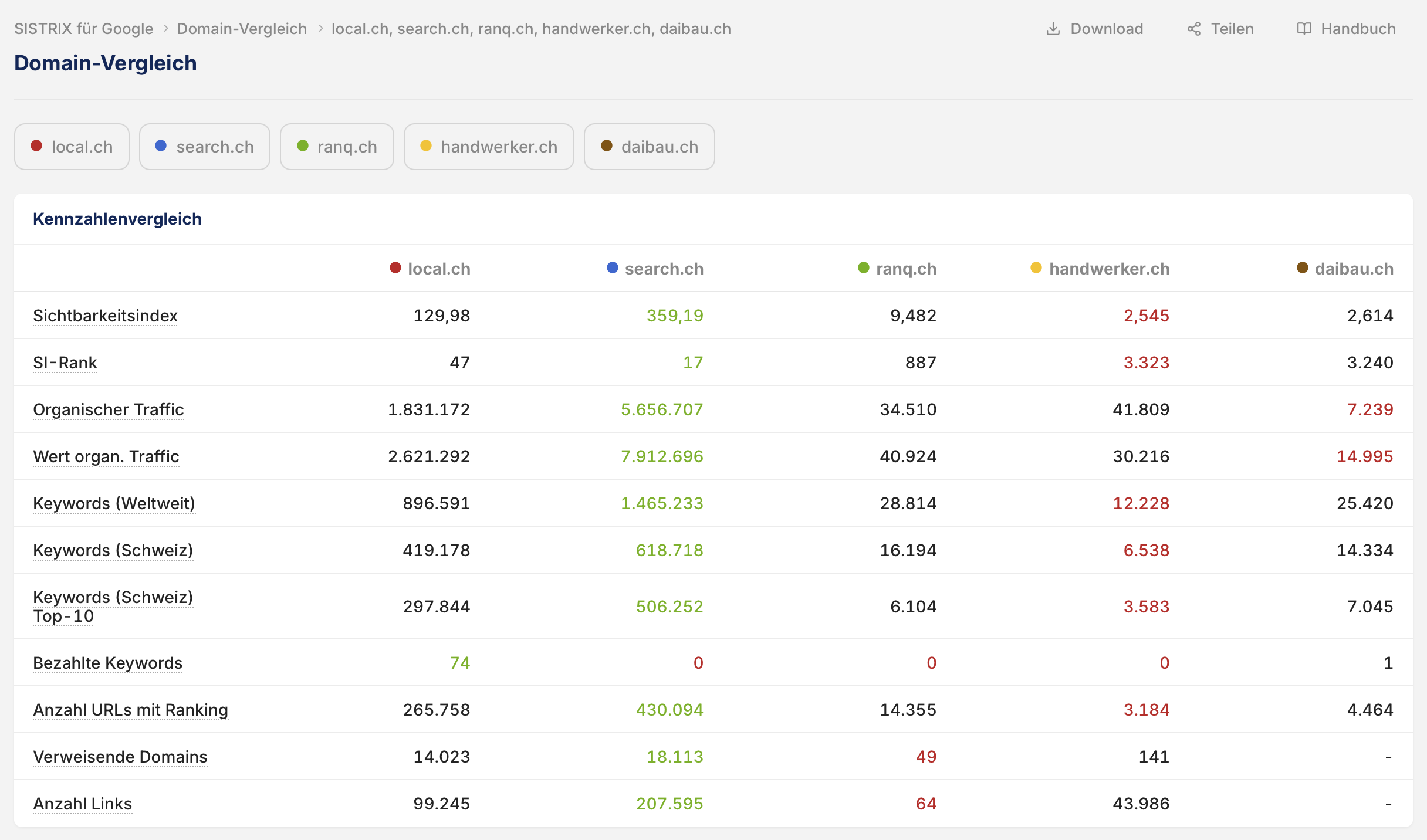Click the local.ch domain chip
The image size is (1427, 840).
[x=72, y=147]
